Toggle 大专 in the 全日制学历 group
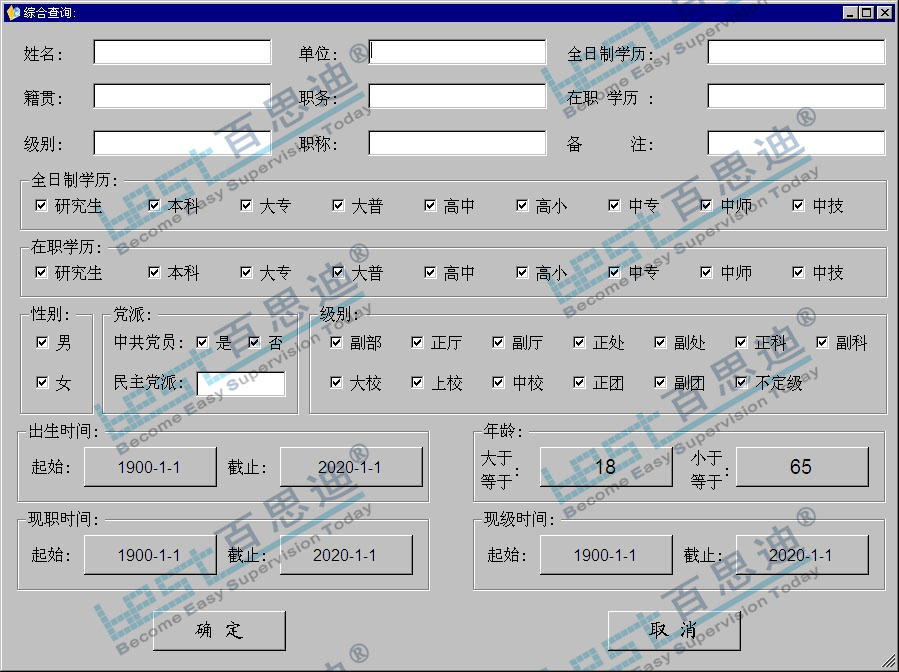 pyautogui.click(x=247, y=205)
